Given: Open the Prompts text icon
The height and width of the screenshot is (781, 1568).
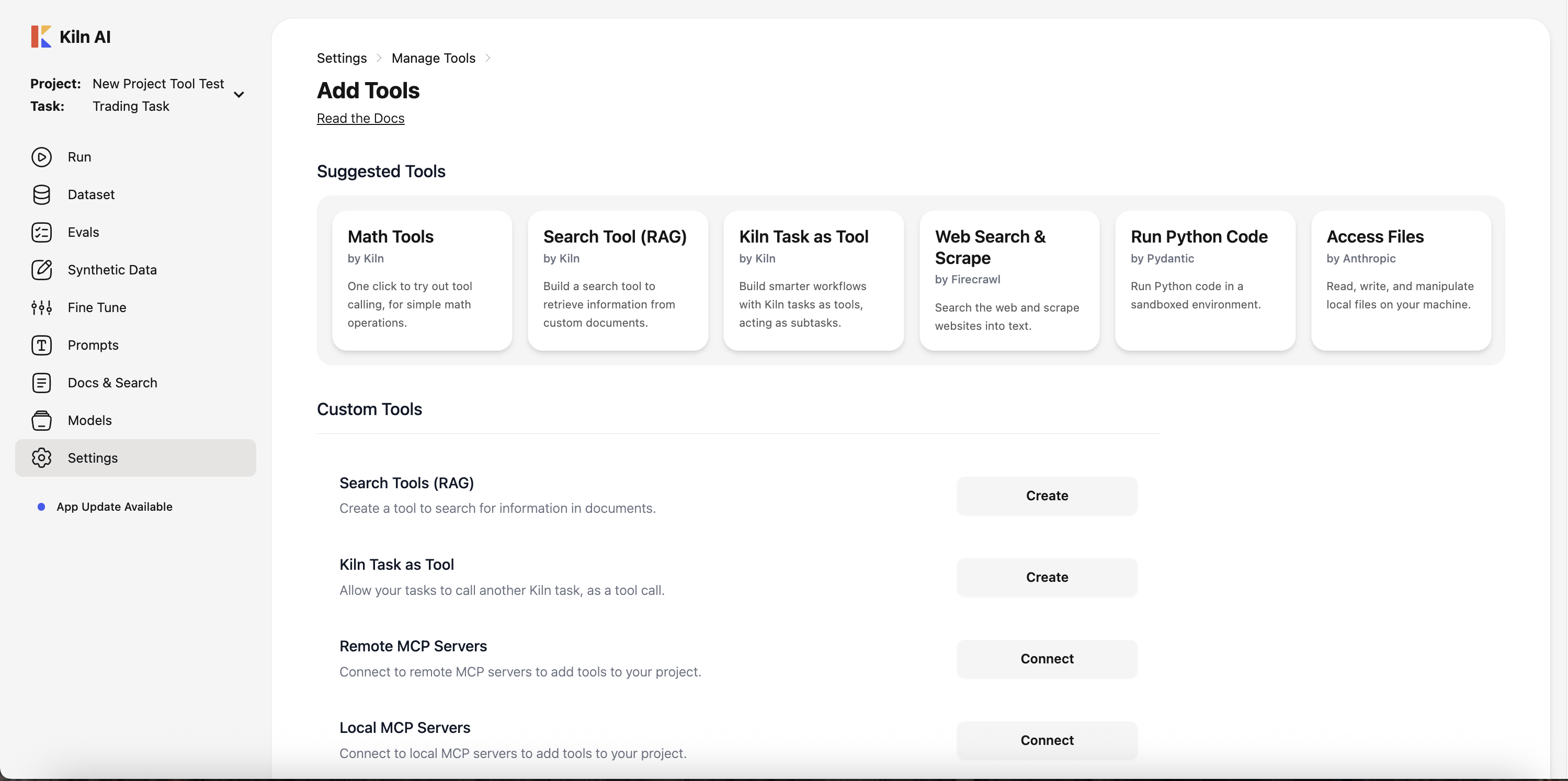Looking at the screenshot, I should coord(41,346).
